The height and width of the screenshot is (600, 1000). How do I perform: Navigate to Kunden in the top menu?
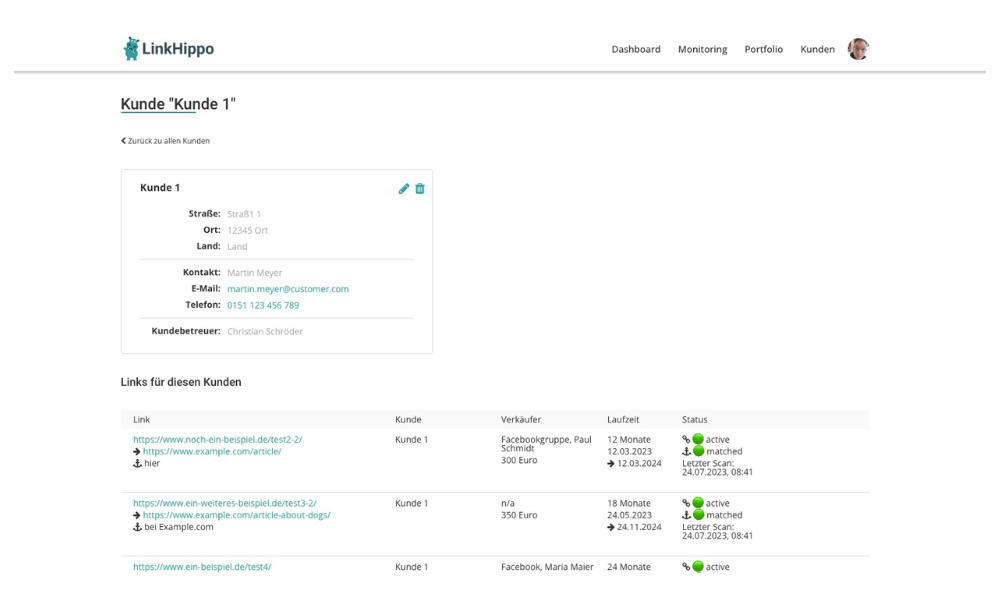point(817,49)
